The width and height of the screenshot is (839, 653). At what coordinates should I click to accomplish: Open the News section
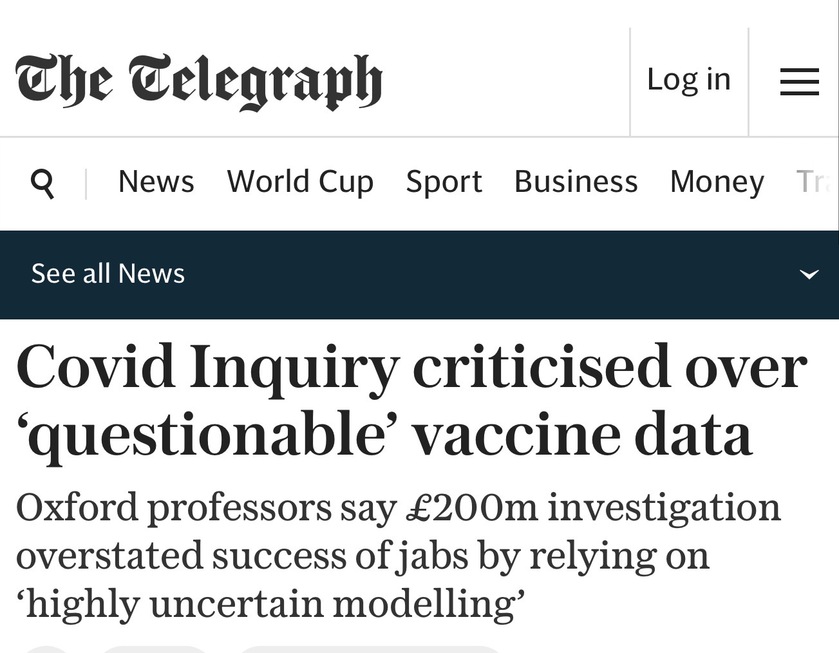point(156,181)
